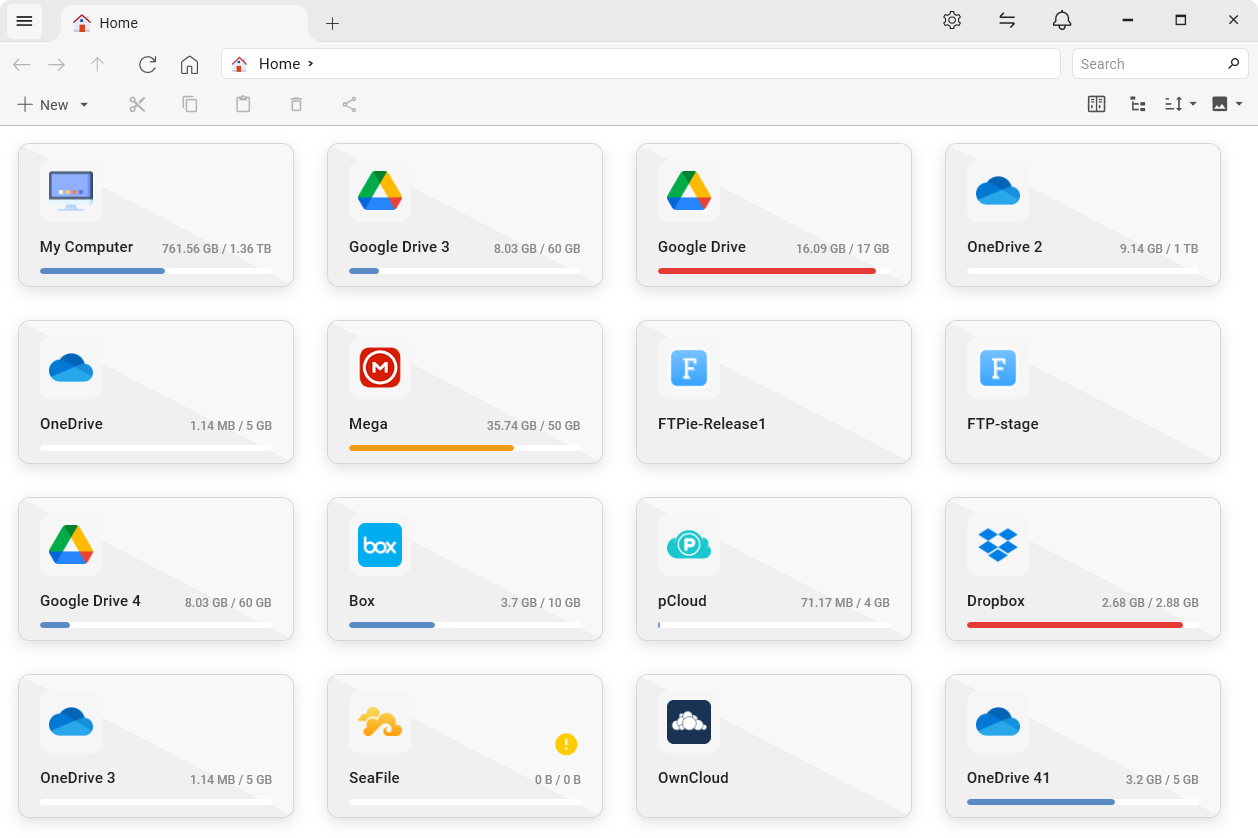Open application settings gear
Image resolution: width=1258 pixels, height=838 pixels.
point(952,20)
